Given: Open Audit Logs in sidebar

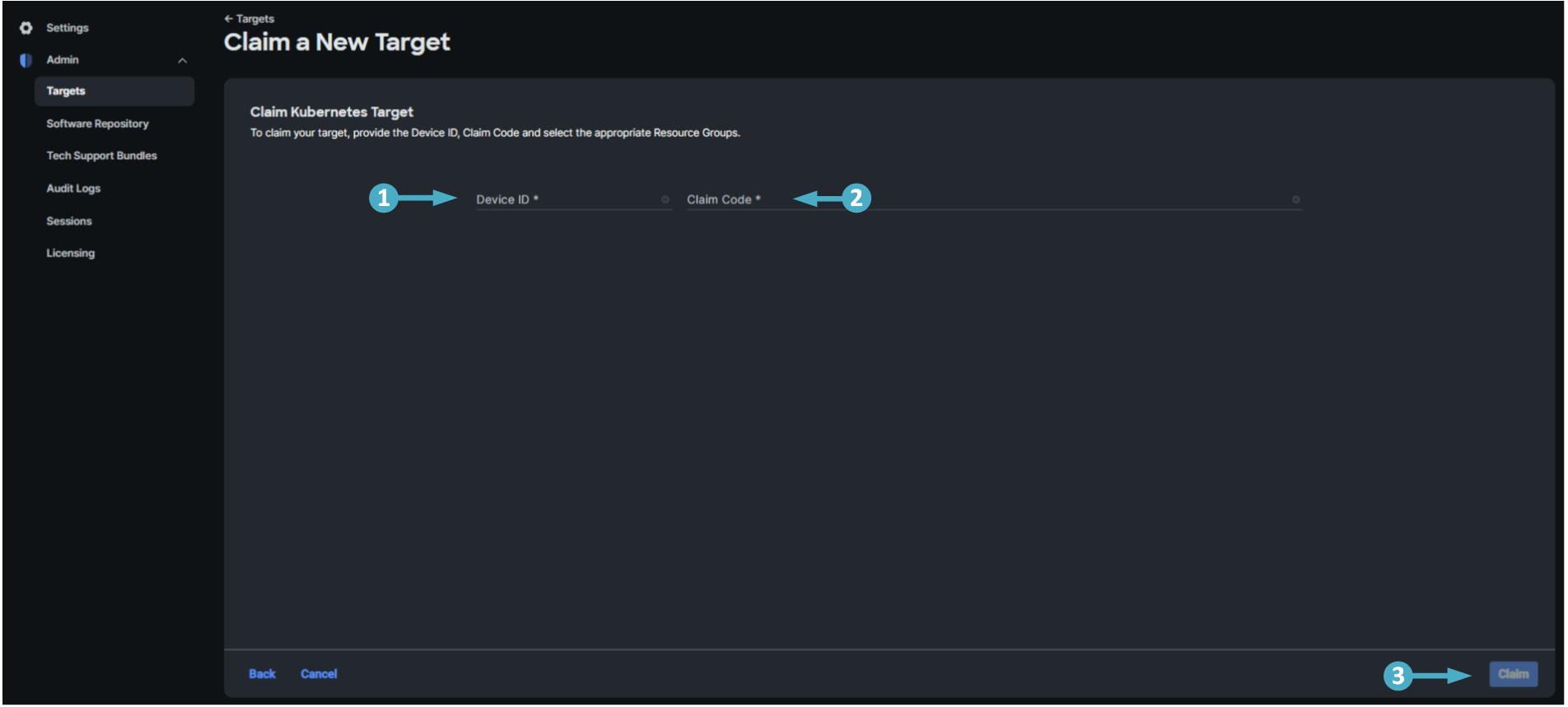Looking at the screenshot, I should click(x=73, y=189).
